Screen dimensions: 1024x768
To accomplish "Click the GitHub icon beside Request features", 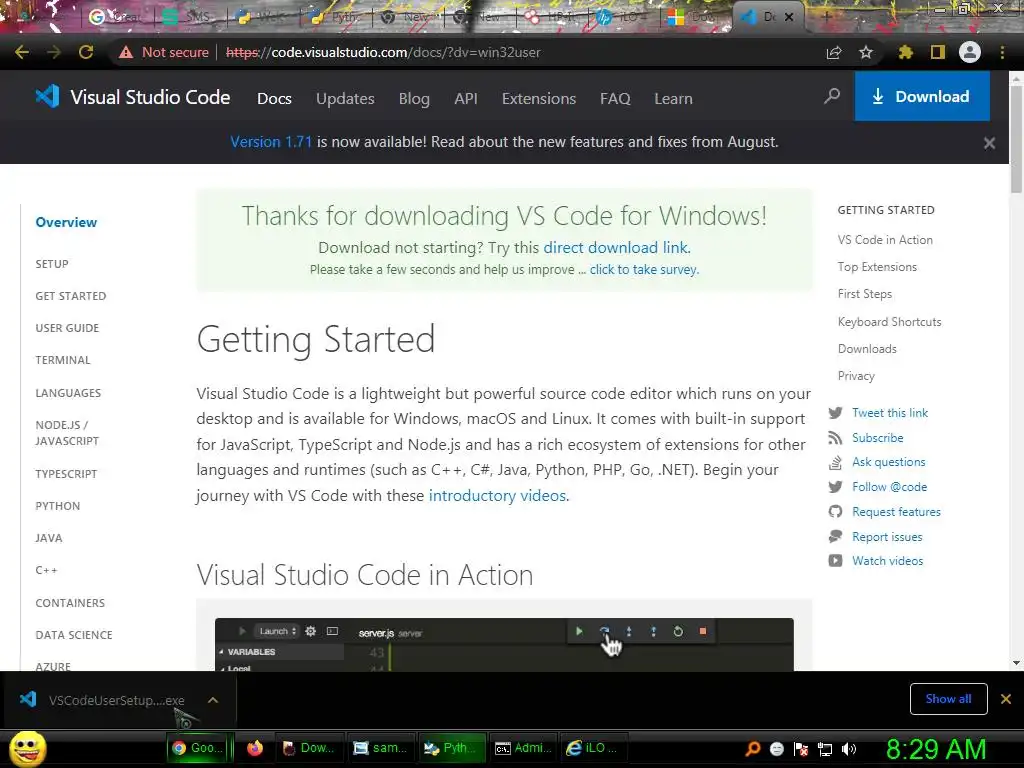I will click(835, 511).
